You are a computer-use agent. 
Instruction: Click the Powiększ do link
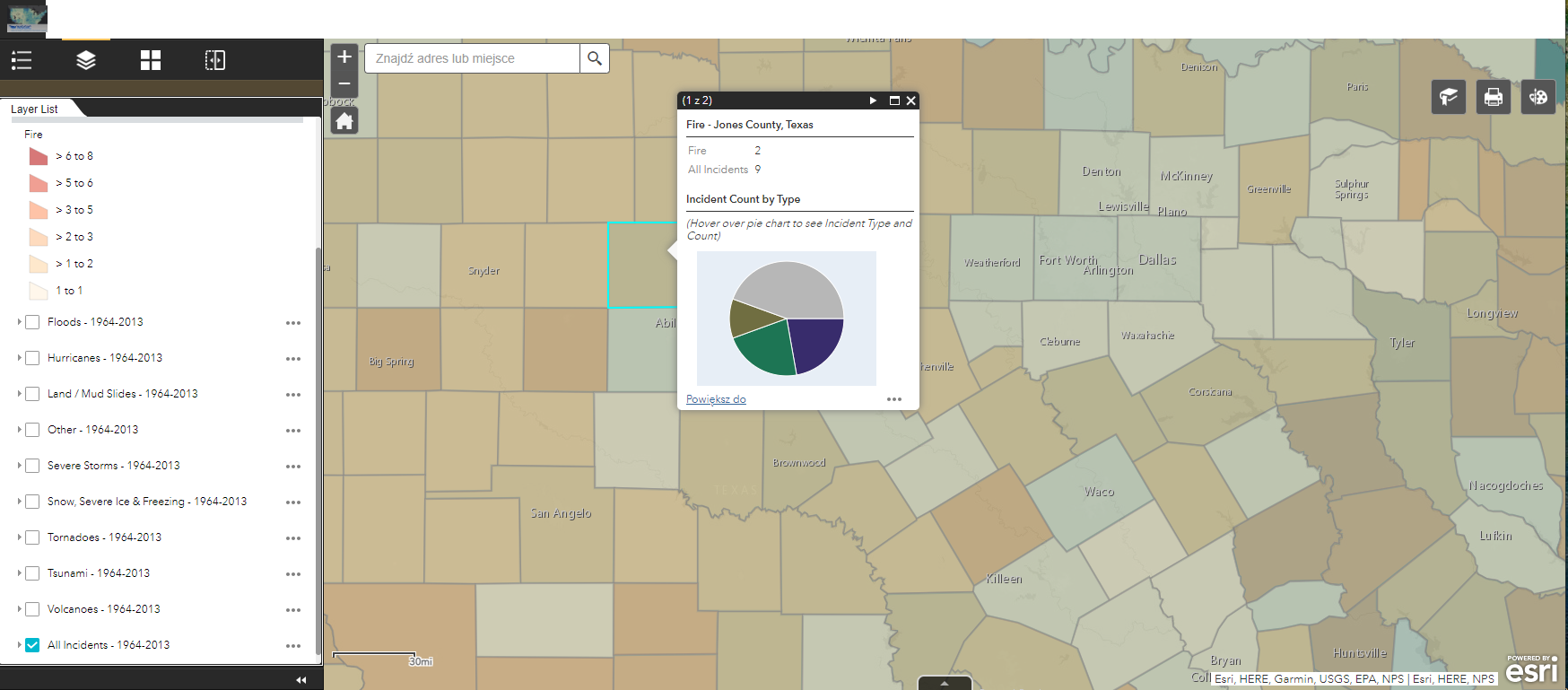pos(716,399)
